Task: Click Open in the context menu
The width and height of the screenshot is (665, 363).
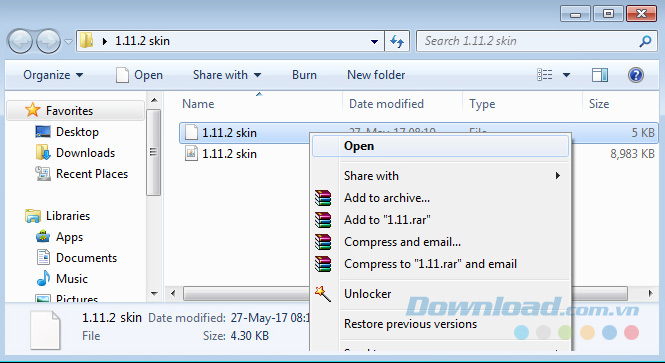Action: pyautogui.click(x=441, y=146)
